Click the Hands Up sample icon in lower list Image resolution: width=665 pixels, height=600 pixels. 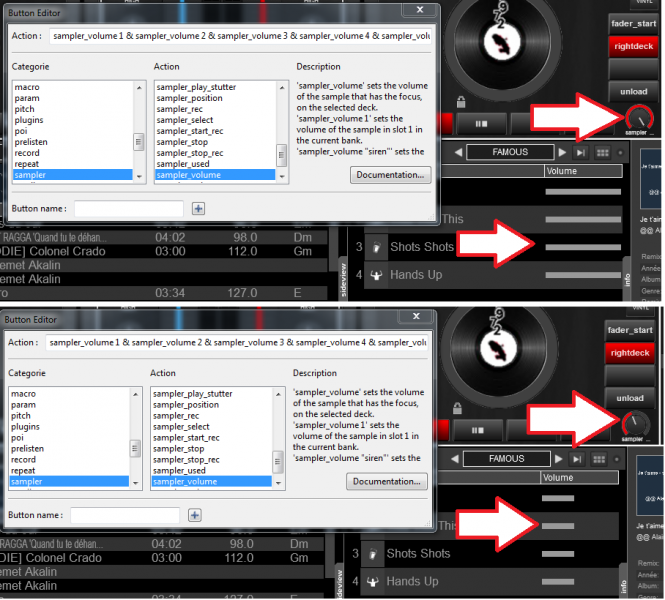(x=373, y=581)
